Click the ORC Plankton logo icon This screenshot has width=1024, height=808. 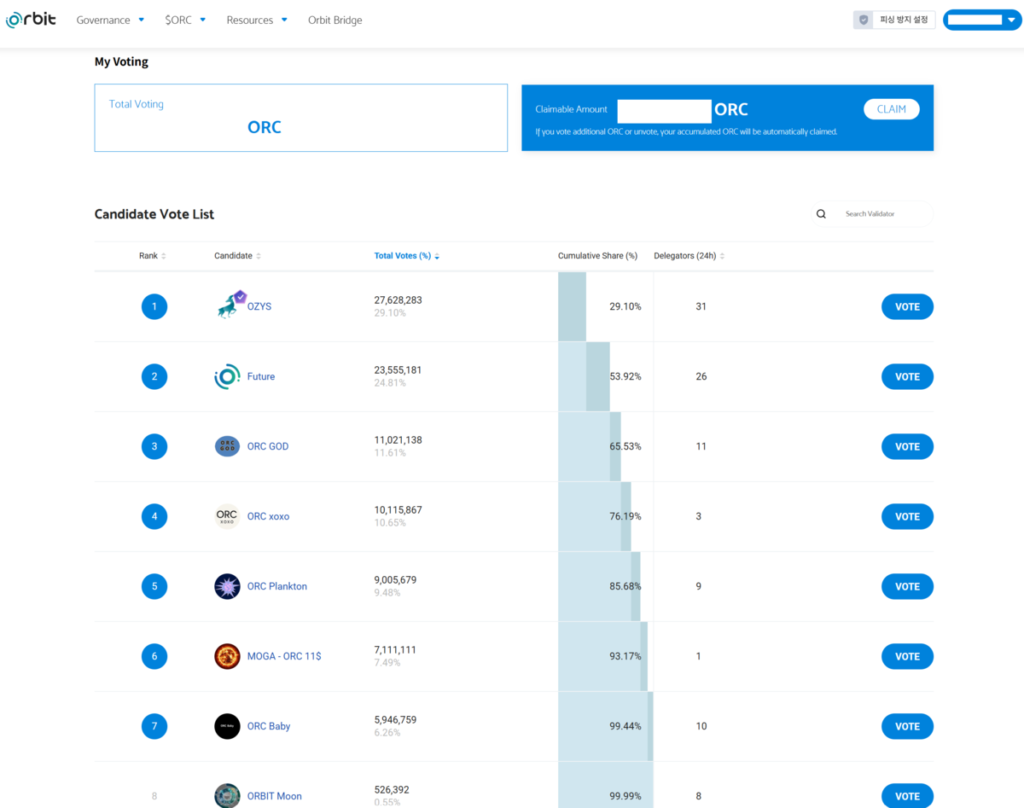click(x=227, y=586)
